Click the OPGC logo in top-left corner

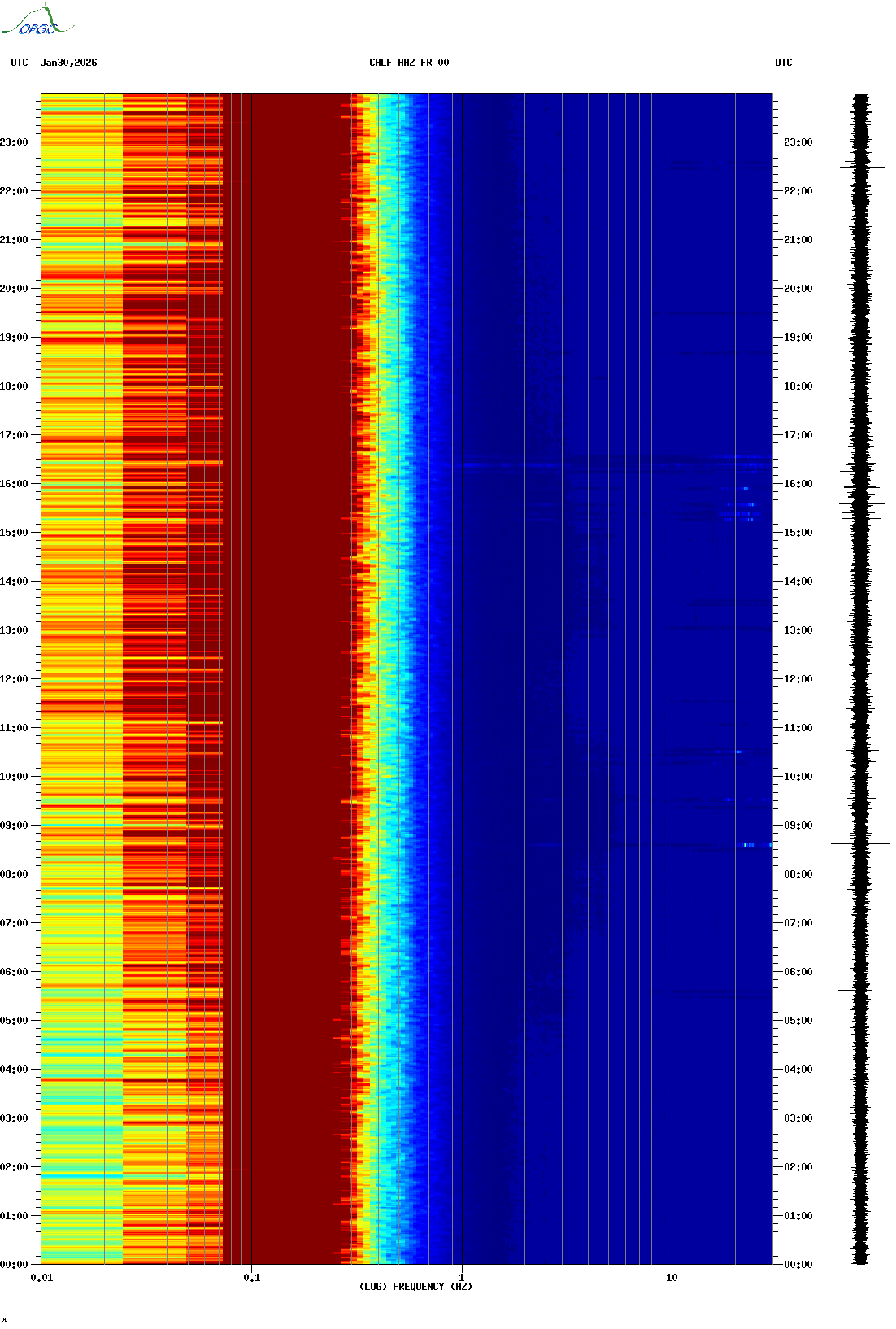37,22
